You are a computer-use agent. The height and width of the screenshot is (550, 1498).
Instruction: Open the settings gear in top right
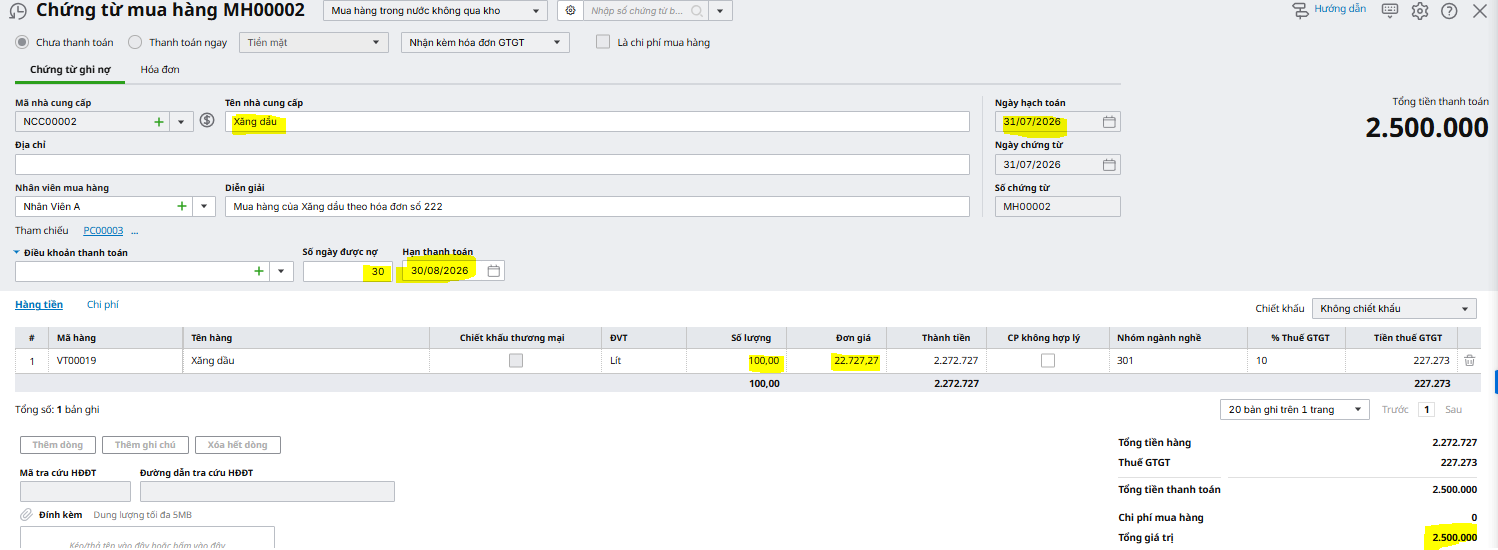(x=1420, y=11)
